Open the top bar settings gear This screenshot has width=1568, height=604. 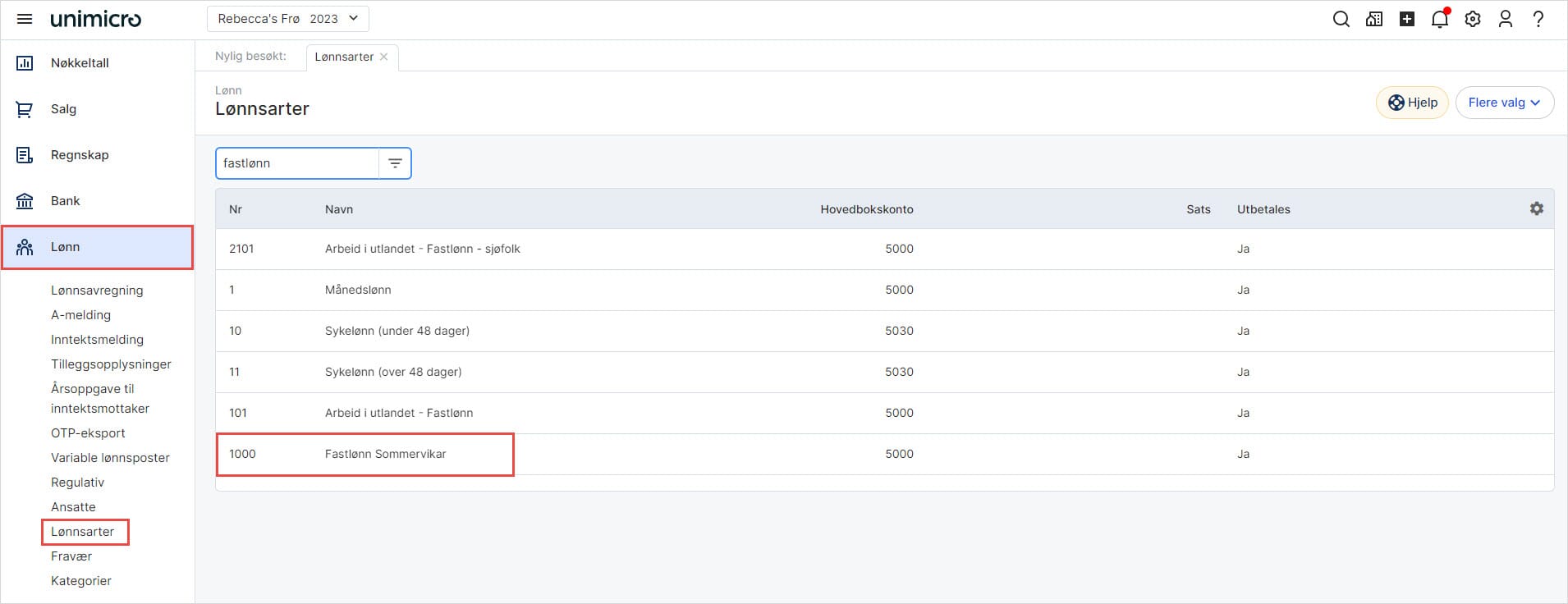[1473, 19]
